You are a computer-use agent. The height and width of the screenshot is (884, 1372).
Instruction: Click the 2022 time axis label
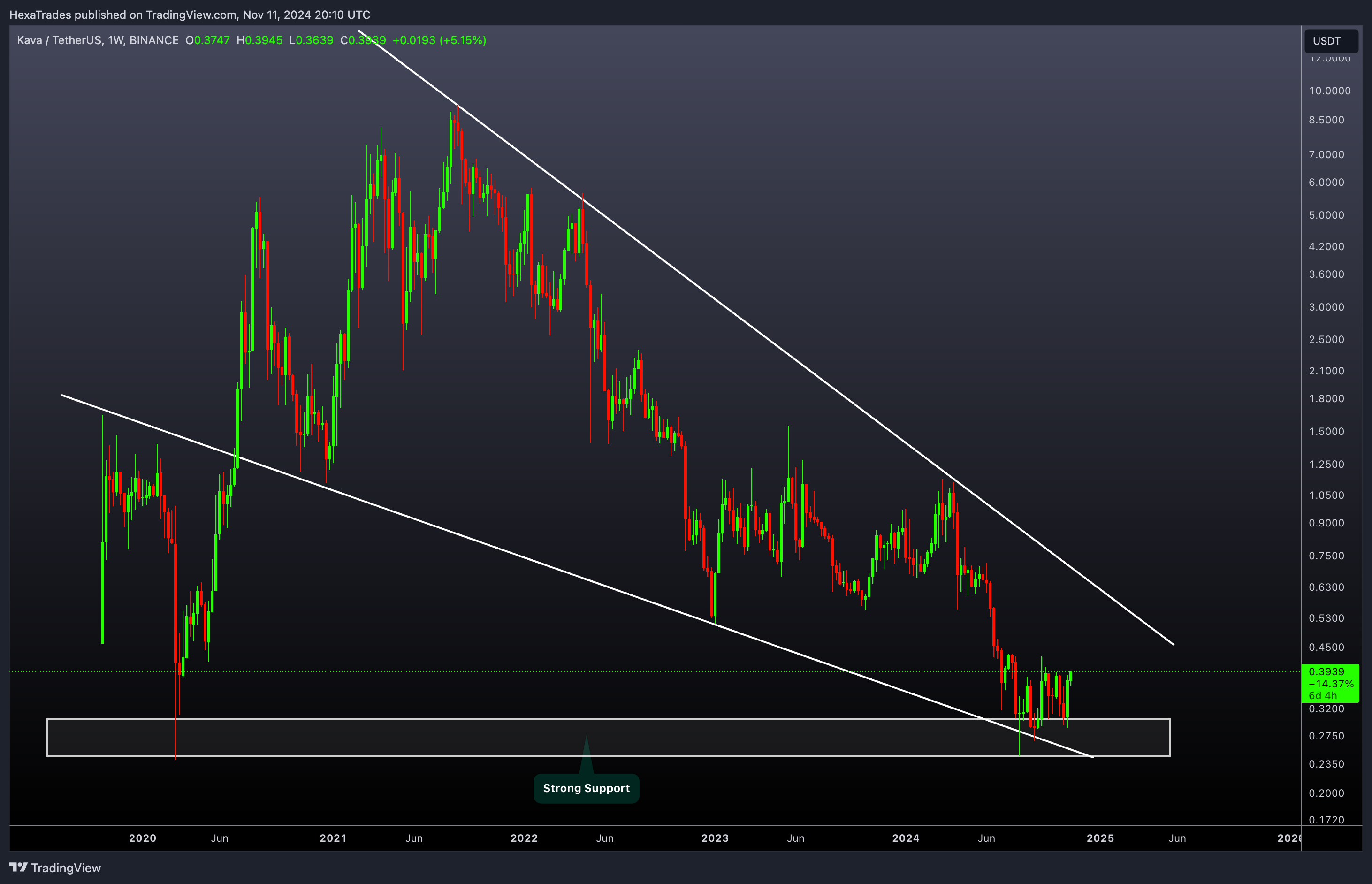(524, 838)
